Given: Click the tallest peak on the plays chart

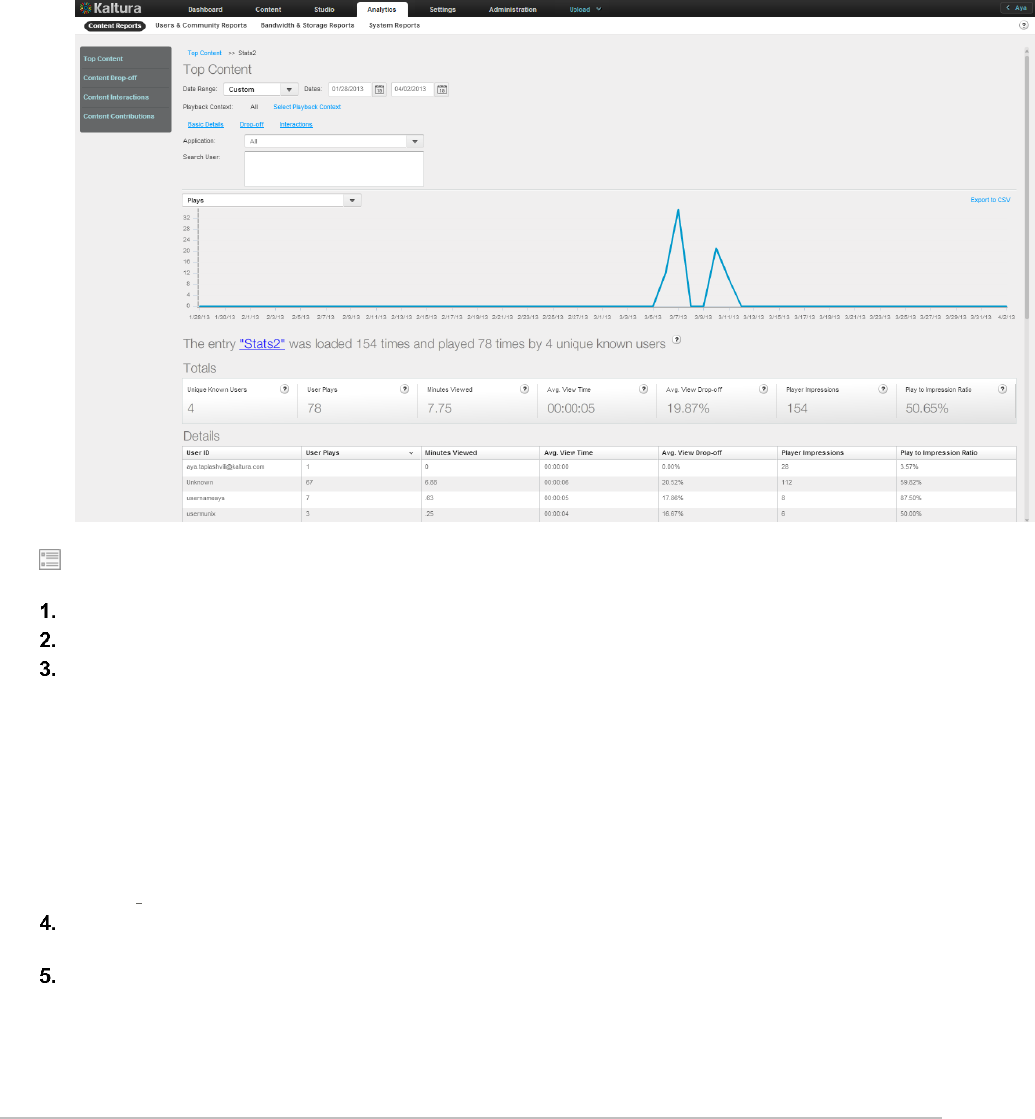Looking at the screenshot, I should coord(678,211).
